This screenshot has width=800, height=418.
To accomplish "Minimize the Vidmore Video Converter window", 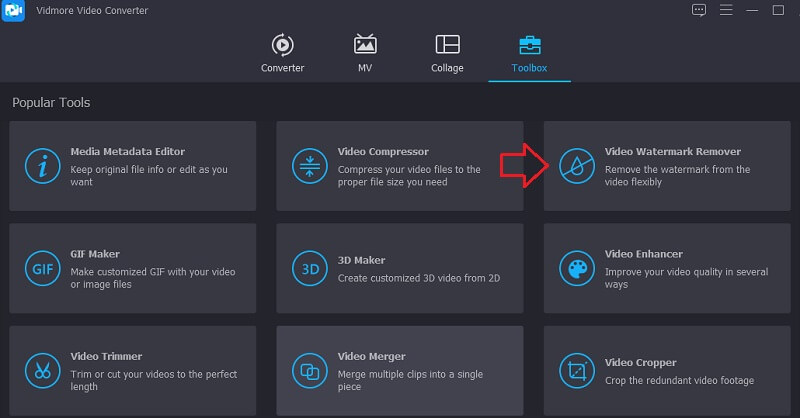I will coord(751,10).
